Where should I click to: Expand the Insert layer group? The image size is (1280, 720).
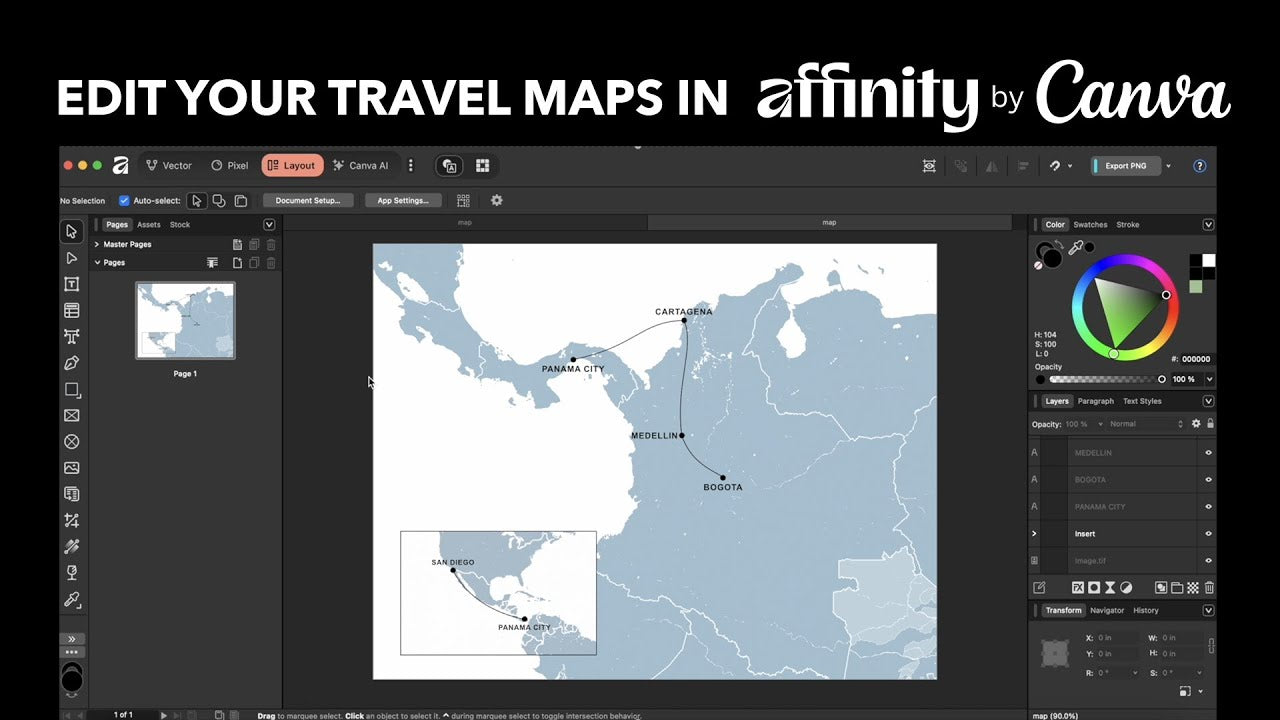(x=1034, y=534)
